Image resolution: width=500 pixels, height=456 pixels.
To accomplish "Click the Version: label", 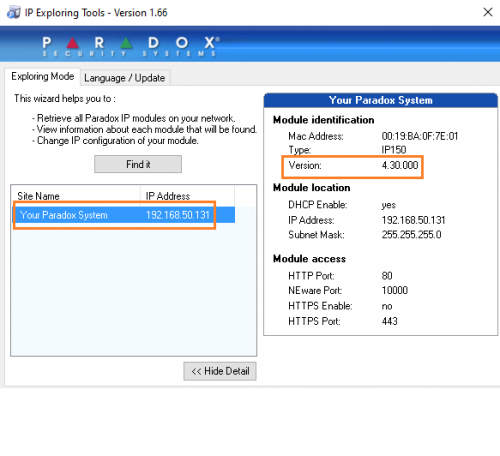I will (305, 165).
